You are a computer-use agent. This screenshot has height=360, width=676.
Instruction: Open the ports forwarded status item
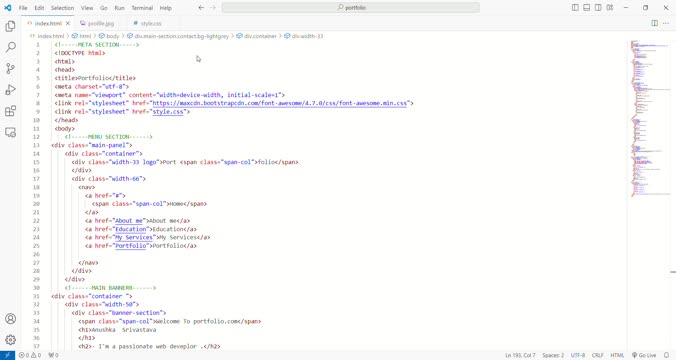pyautogui.click(x=53, y=355)
